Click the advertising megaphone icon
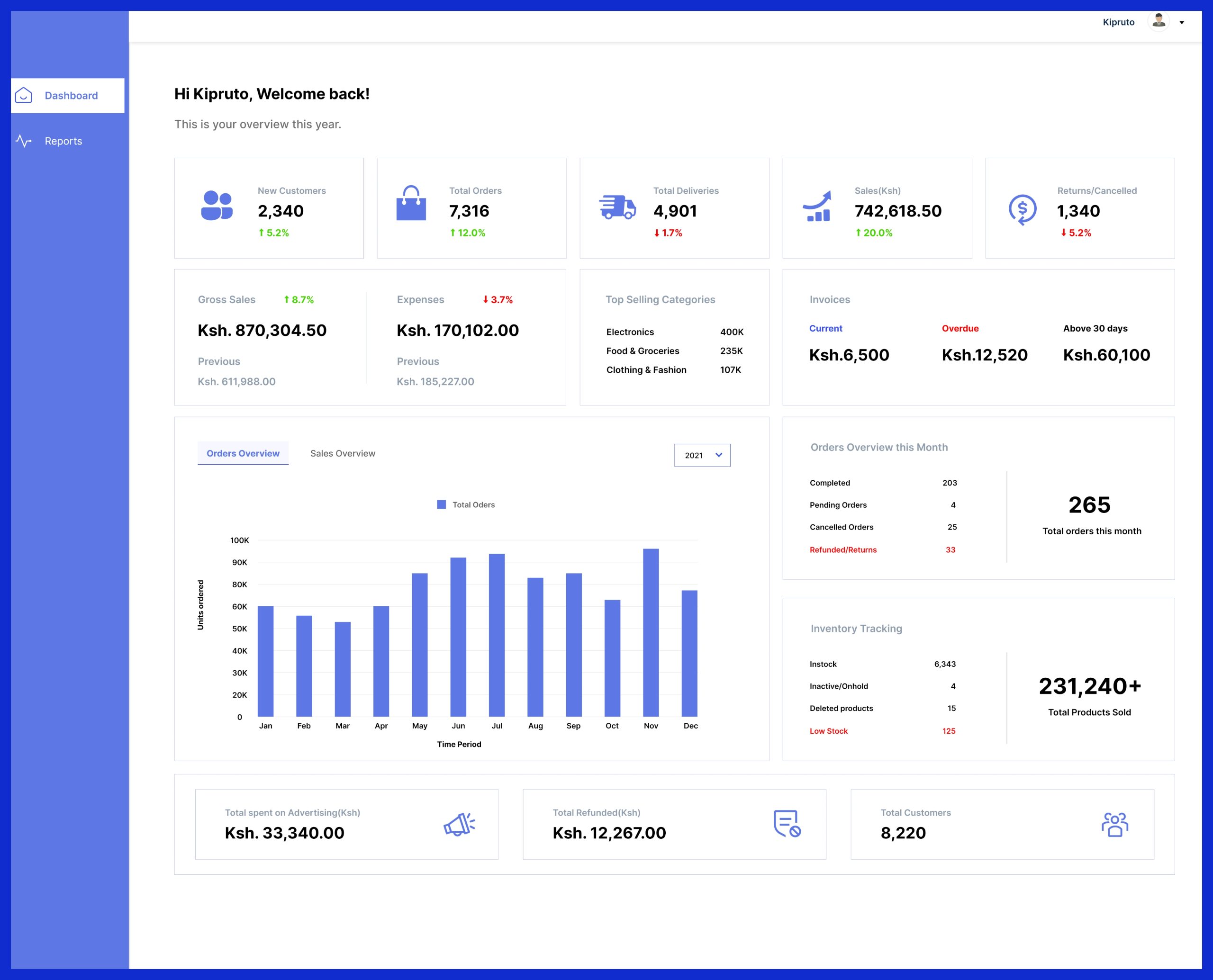The height and width of the screenshot is (980, 1213). coord(459,824)
